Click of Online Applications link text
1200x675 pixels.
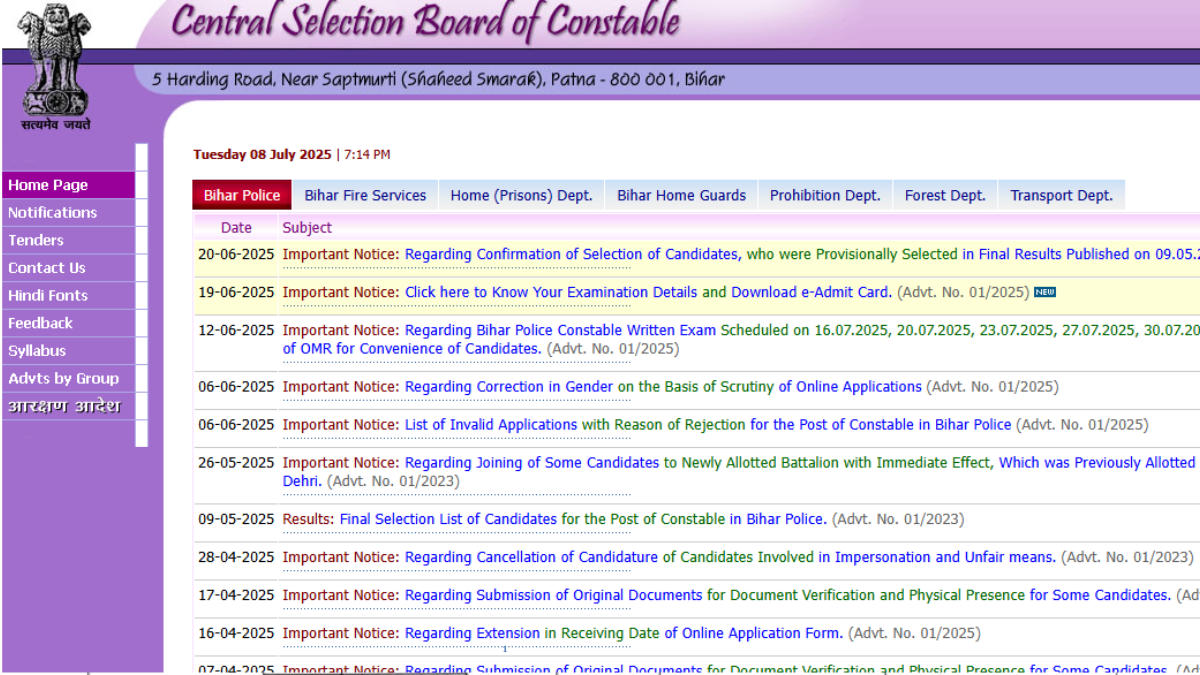coord(850,386)
